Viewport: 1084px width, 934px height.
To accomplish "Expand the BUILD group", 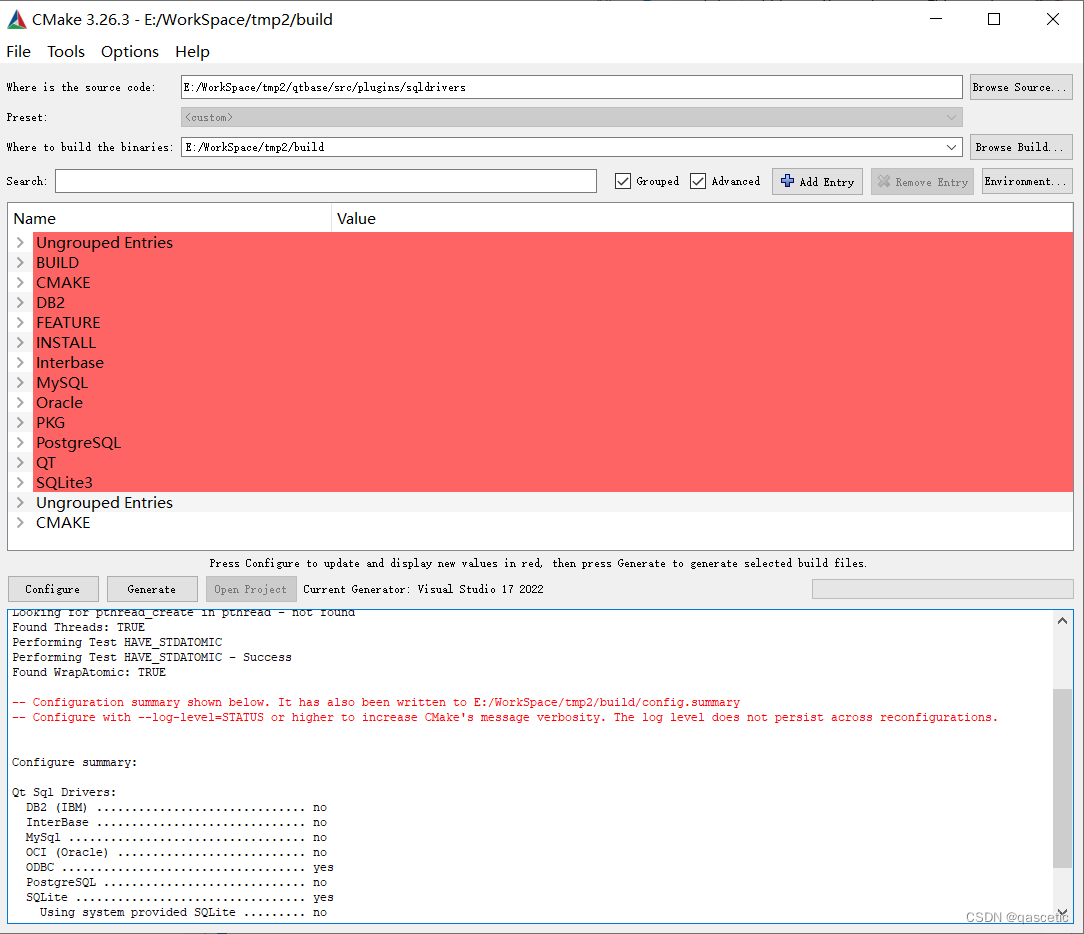I will point(20,263).
